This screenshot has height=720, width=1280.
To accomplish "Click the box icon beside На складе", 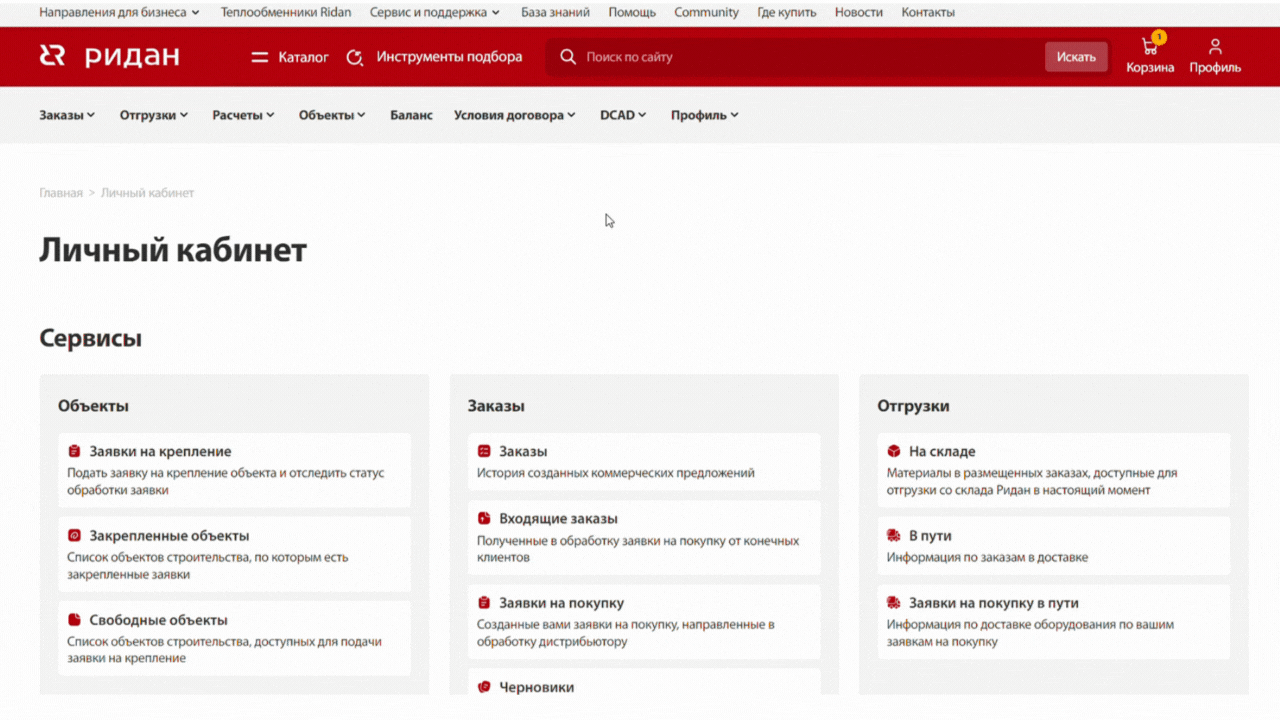I will (x=894, y=451).
